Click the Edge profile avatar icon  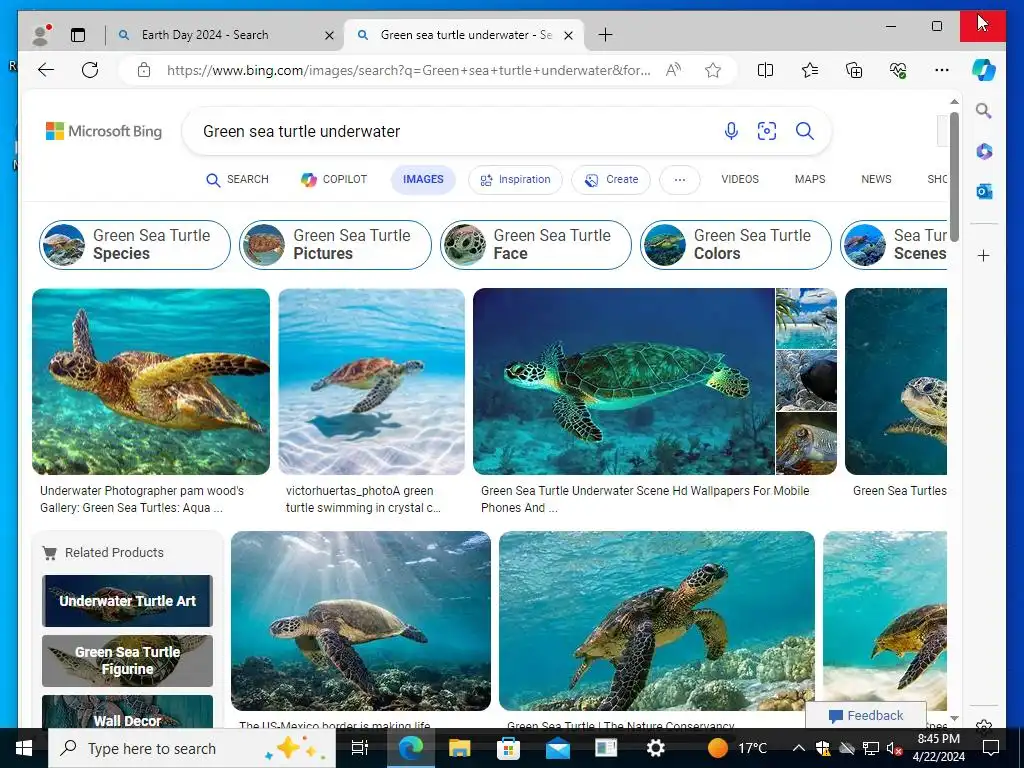(x=41, y=35)
